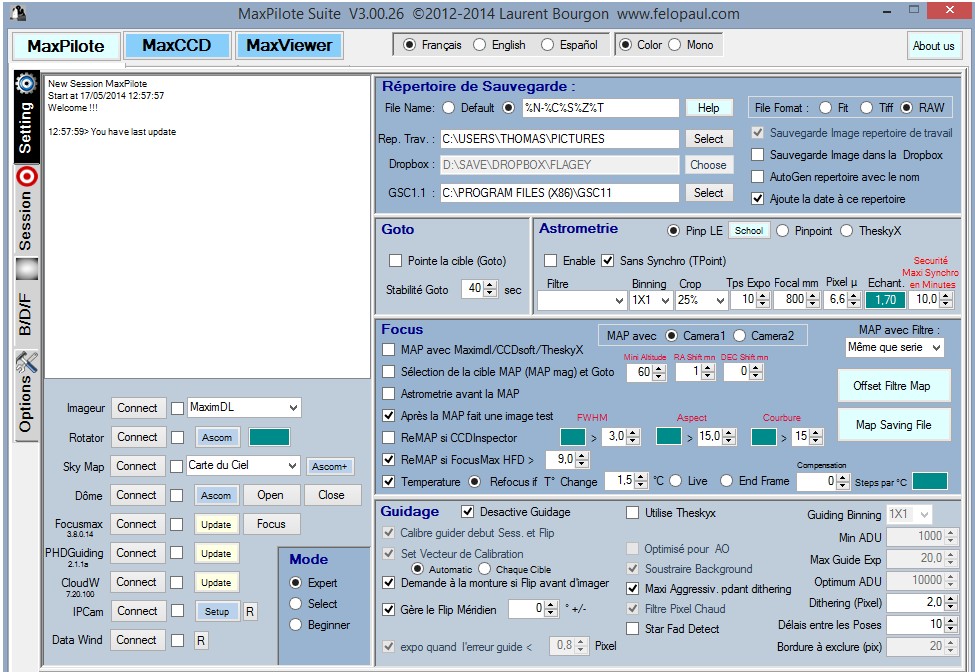Click Ascom button for Rotator

click(216, 438)
